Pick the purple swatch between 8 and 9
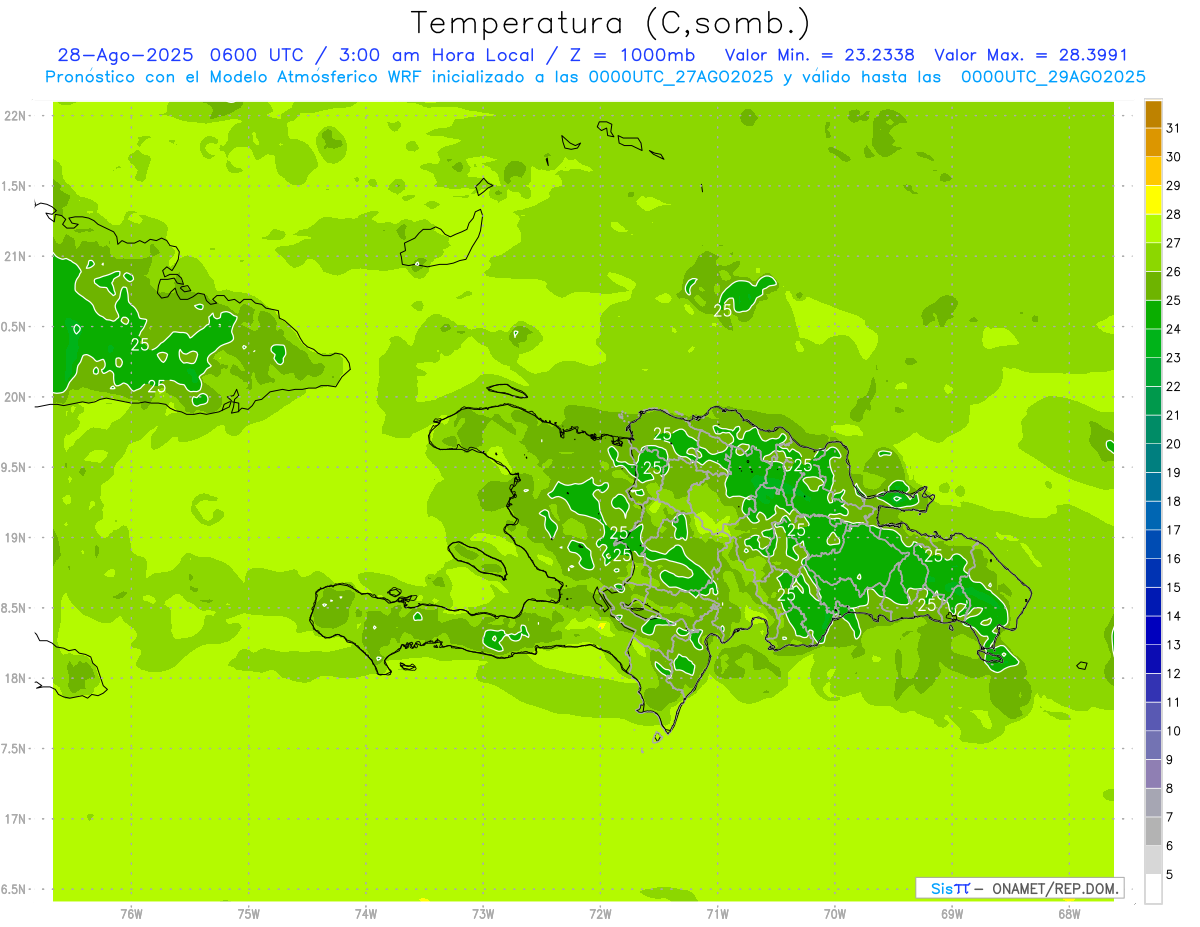This screenshot has width=1200, height=927. (x=1153, y=775)
